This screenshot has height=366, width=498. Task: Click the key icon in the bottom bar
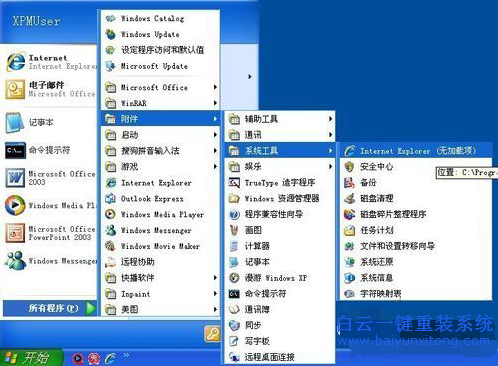(x=212, y=333)
